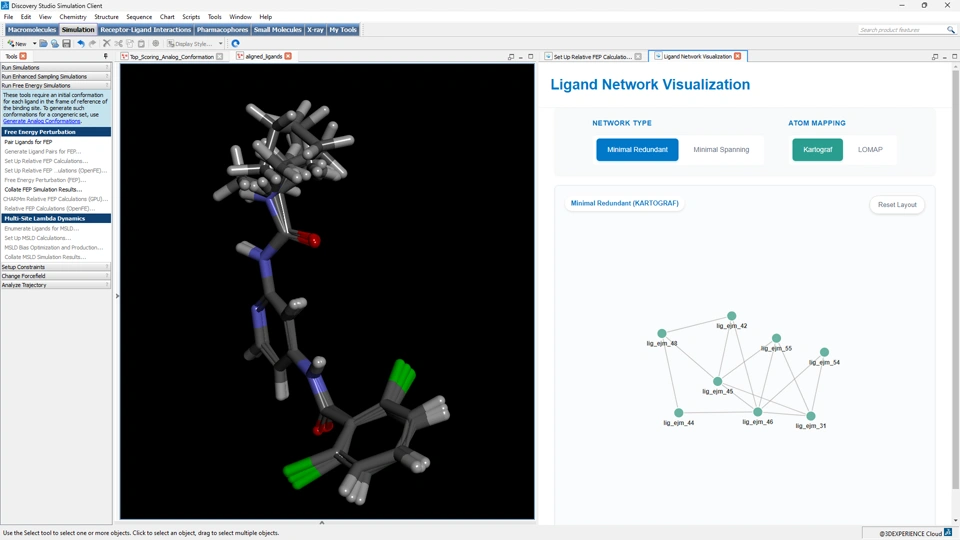Select Minimal Spanning network type
Viewport: 960px width, 540px height.
click(721, 150)
